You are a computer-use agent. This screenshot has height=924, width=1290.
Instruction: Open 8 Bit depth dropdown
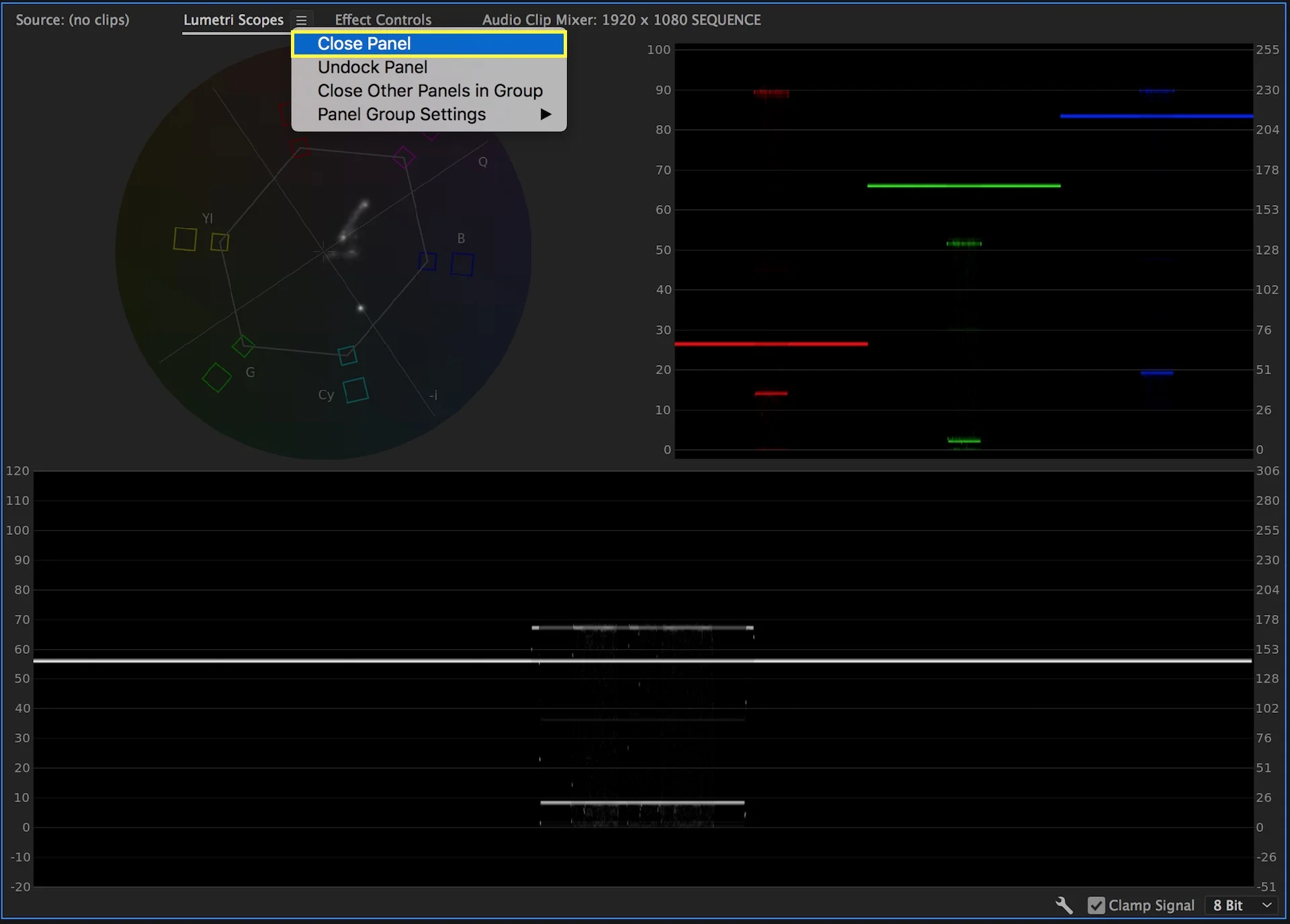point(1242,905)
